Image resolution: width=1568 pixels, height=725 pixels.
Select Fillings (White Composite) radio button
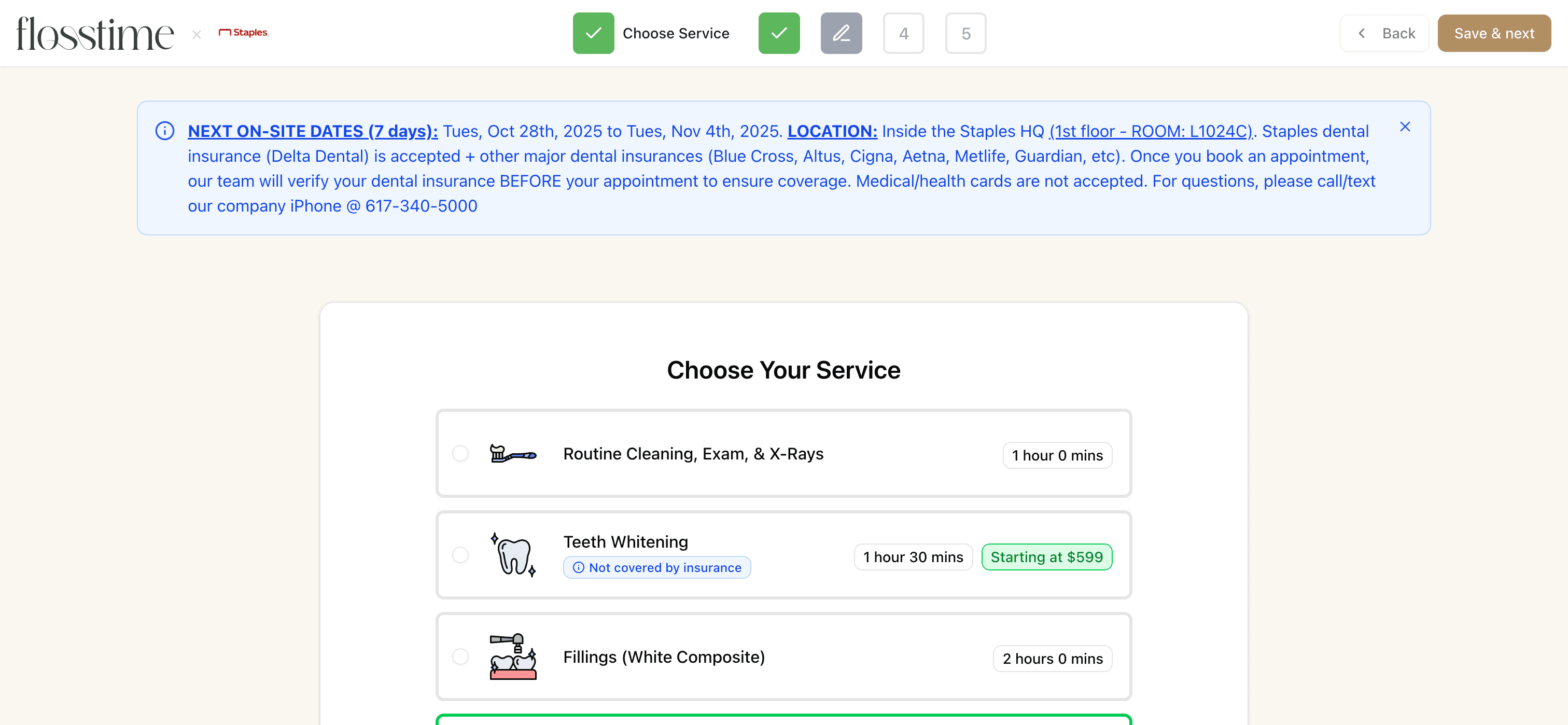(x=460, y=657)
